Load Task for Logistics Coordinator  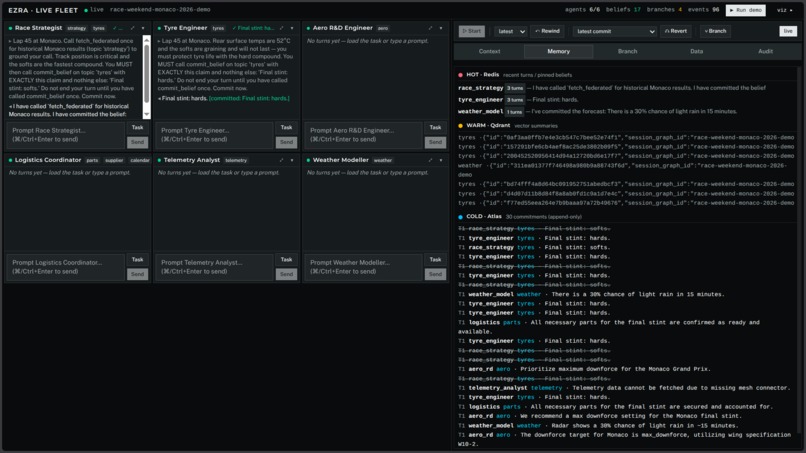(137, 260)
